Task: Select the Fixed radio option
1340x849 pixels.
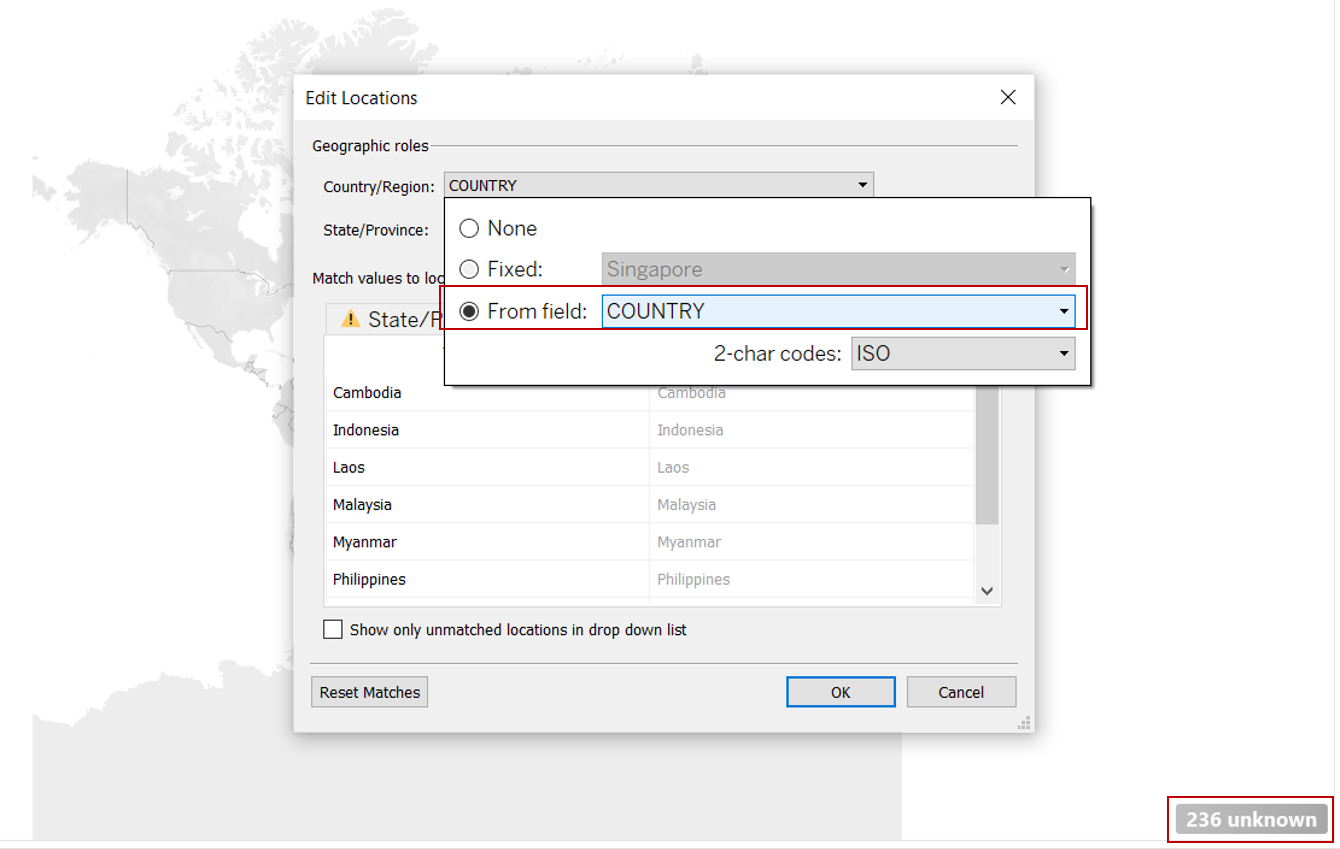Action: tap(469, 269)
